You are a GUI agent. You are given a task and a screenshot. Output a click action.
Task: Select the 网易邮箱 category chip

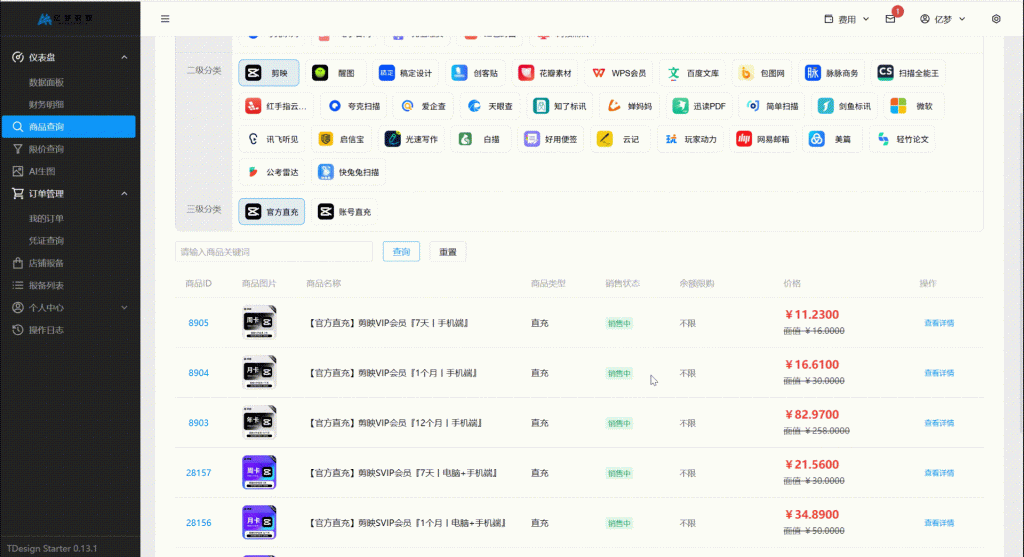[x=763, y=139]
